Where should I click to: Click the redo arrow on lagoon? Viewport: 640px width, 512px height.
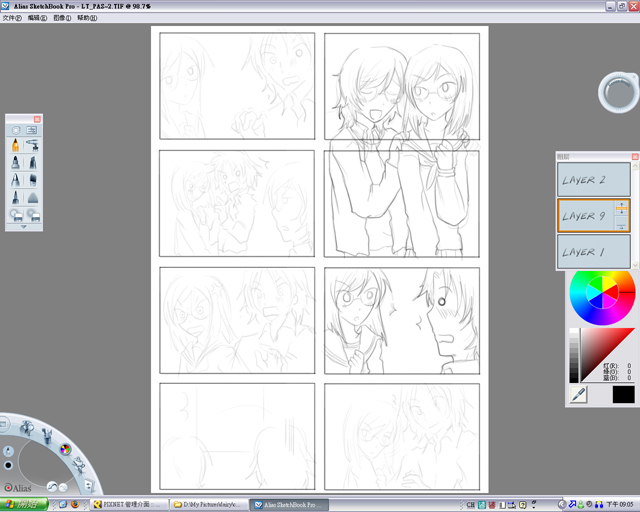(x=63, y=487)
